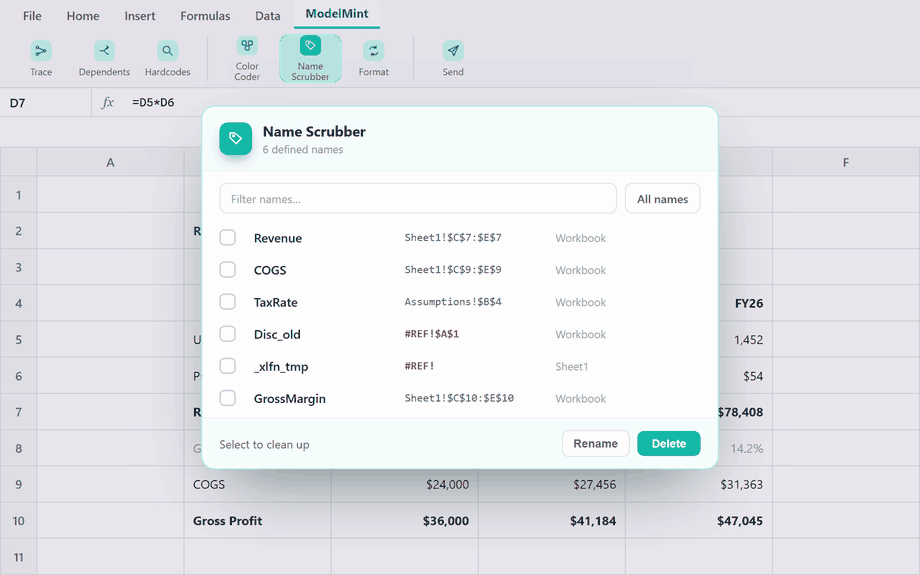Screen dimensions: 920x575
Task: Select row 9 header
Action: [x=19, y=485]
